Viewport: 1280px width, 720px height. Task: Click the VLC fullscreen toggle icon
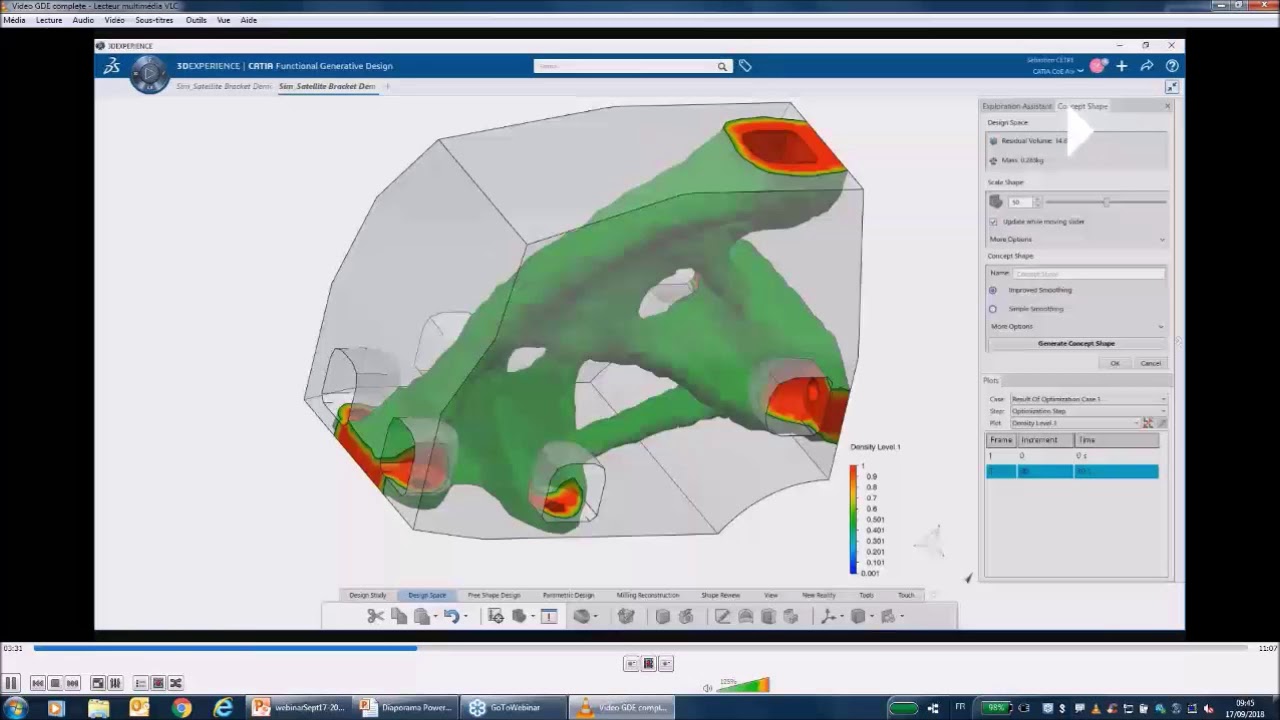click(97, 683)
